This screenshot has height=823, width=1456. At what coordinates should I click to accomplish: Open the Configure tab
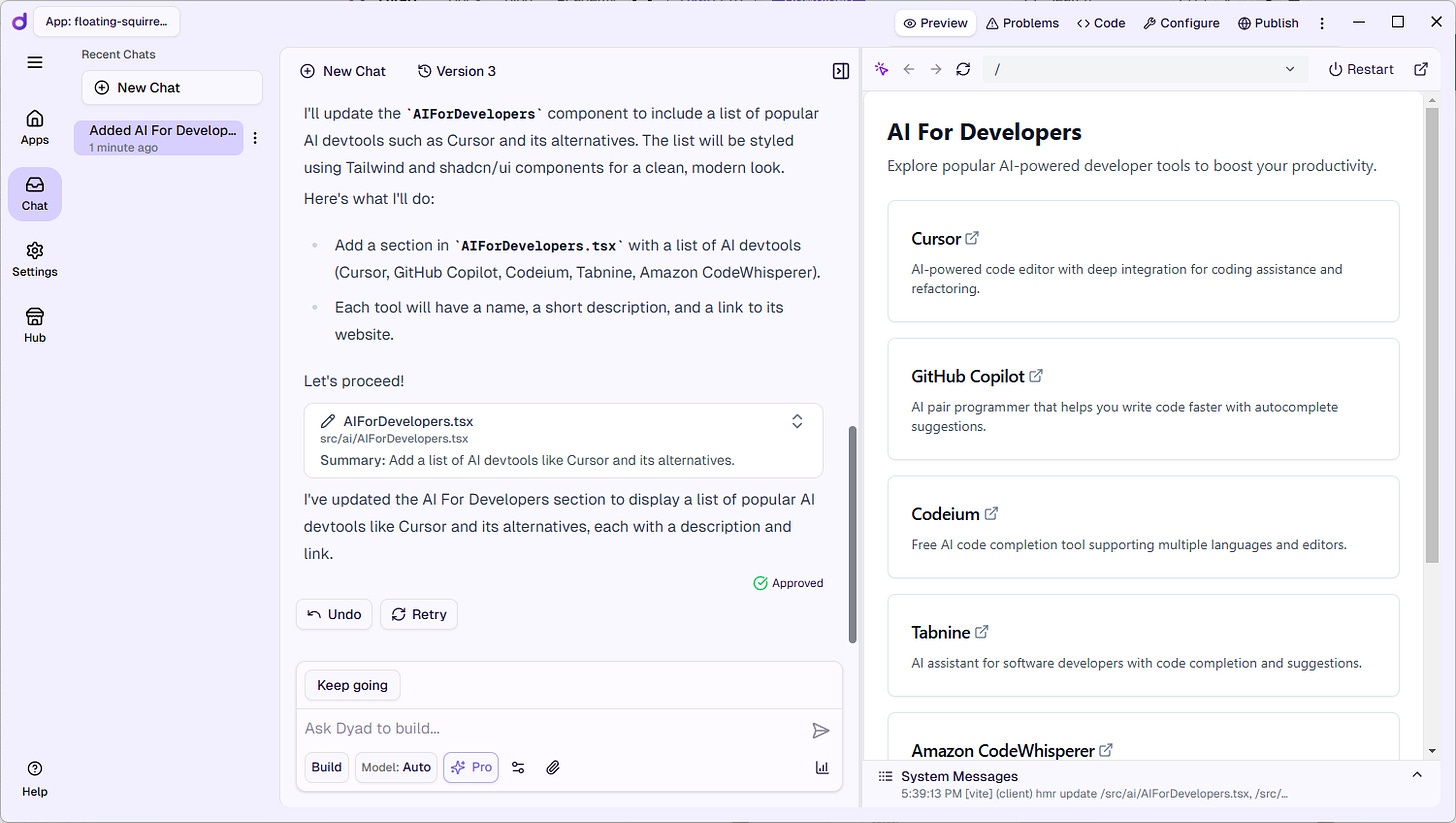coord(1181,23)
